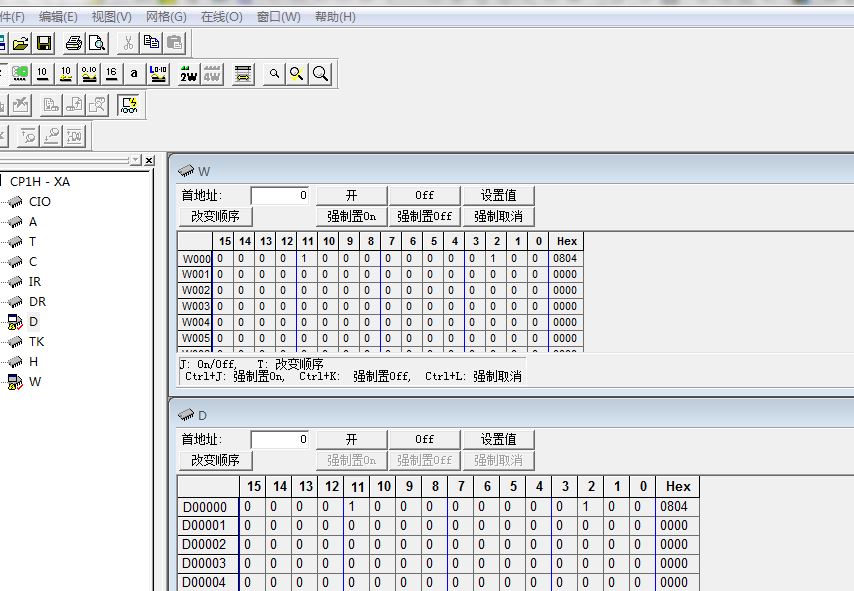Click the Save floppy disk icon
This screenshot has height=591, width=854.
[x=44, y=42]
